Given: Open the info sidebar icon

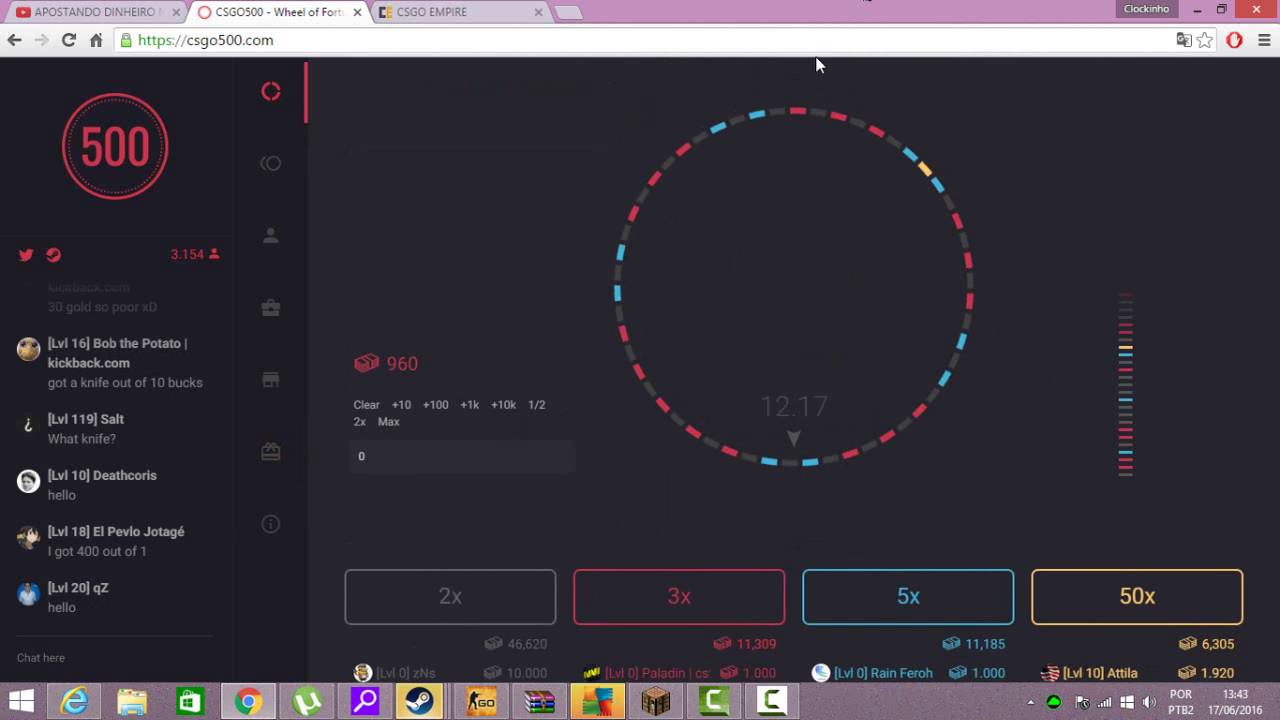Looking at the screenshot, I should (271, 524).
